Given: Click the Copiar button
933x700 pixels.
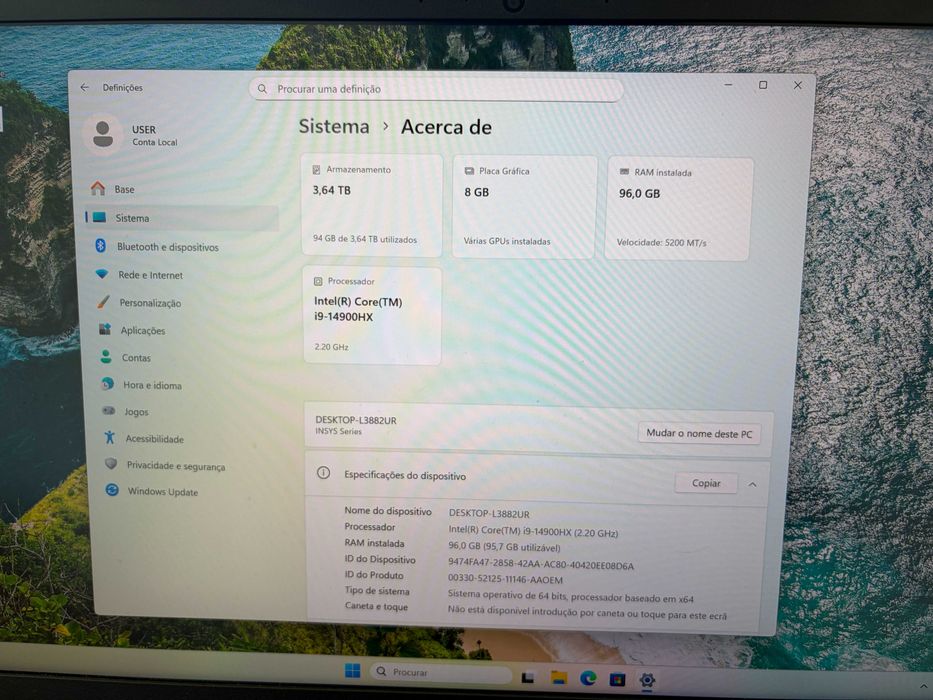Looking at the screenshot, I should click(x=706, y=483).
